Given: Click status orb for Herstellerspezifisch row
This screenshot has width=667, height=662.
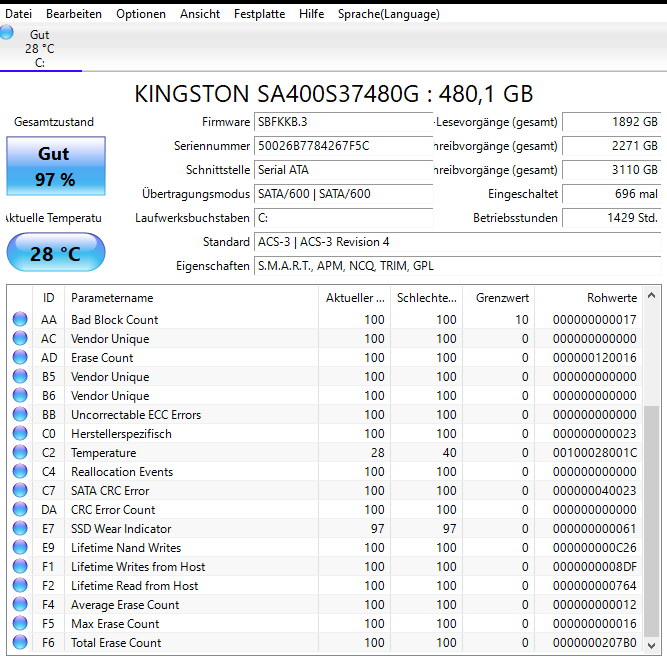Looking at the screenshot, I should coord(20,433).
